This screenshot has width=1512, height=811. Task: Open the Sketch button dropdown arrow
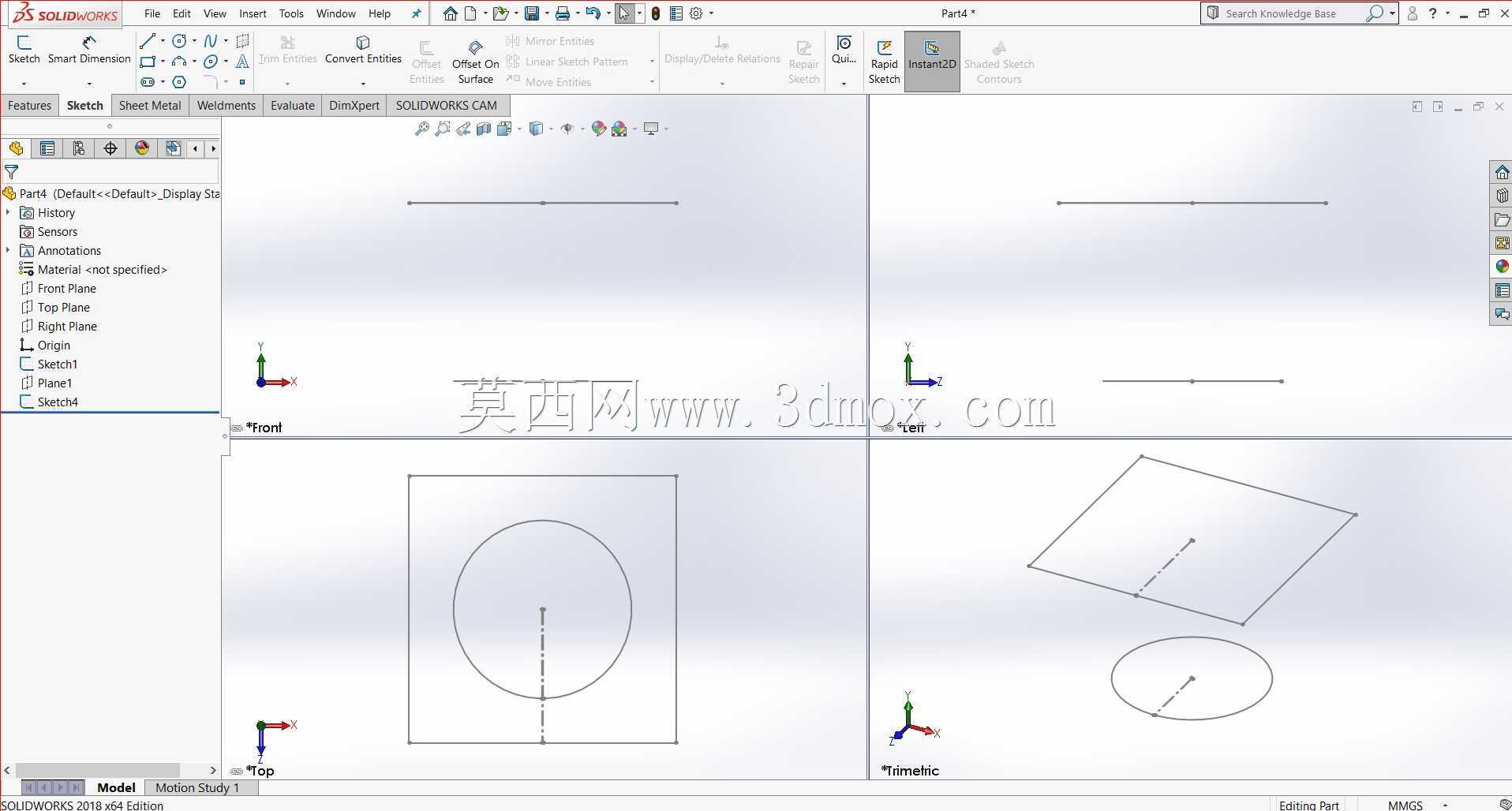(24, 83)
